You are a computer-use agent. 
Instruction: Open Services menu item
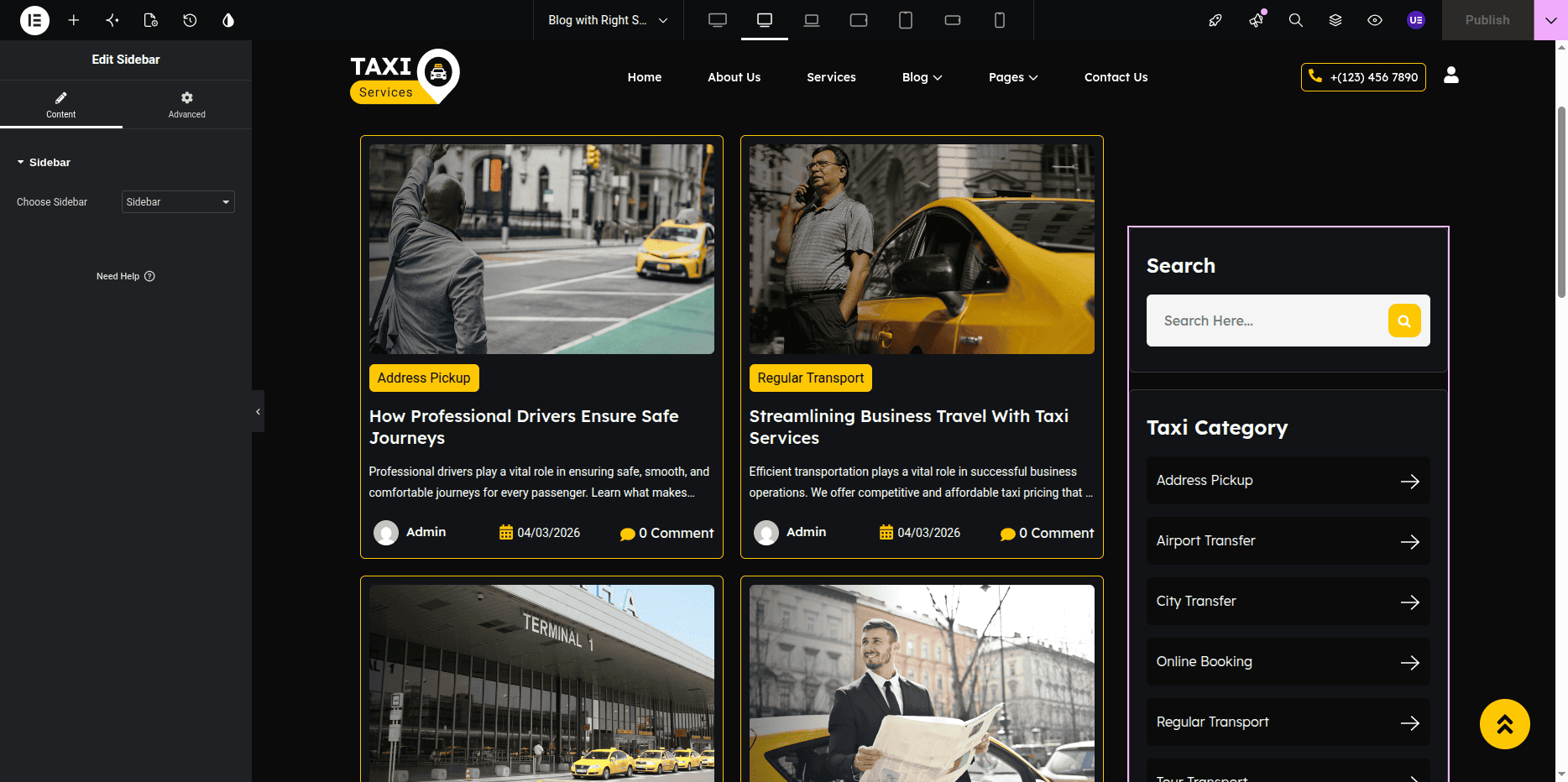831,77
